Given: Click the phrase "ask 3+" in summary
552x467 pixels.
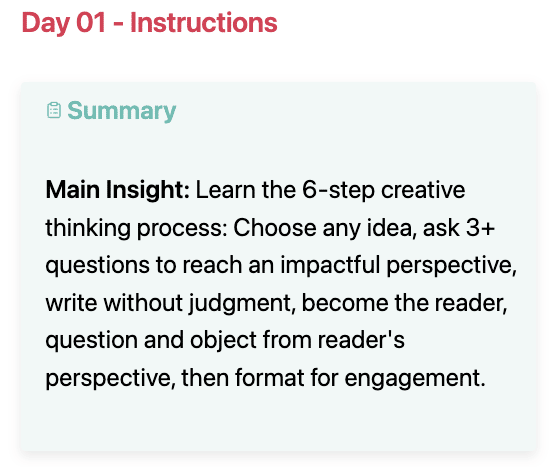Looking at the screenshot, I should tap(459, 228).
